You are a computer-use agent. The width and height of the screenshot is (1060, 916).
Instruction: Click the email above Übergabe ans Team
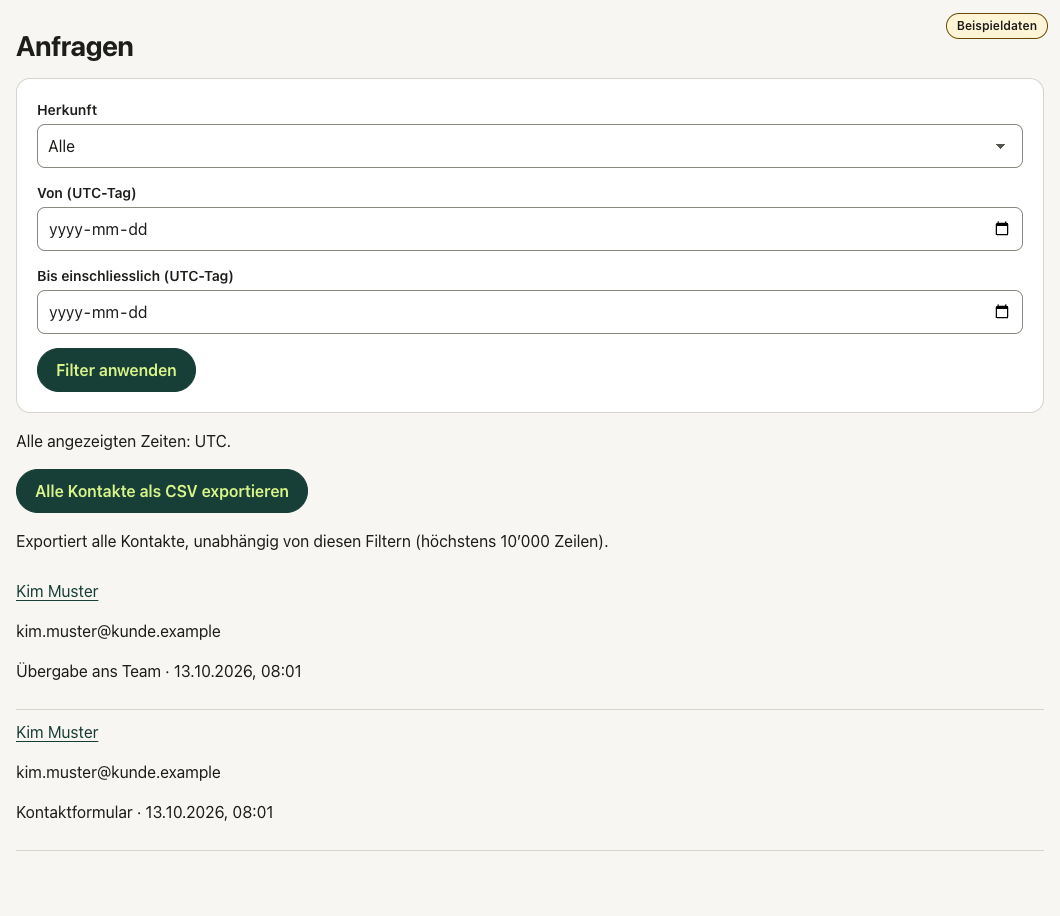pos(118,631)
